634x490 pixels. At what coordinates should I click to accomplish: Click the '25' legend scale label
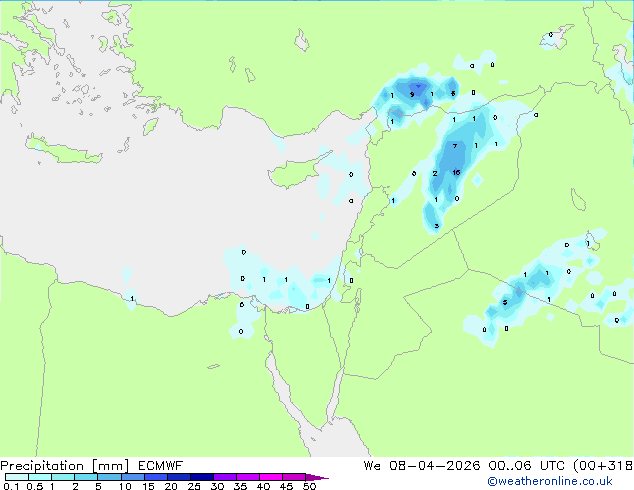click(x=194, y=486)
